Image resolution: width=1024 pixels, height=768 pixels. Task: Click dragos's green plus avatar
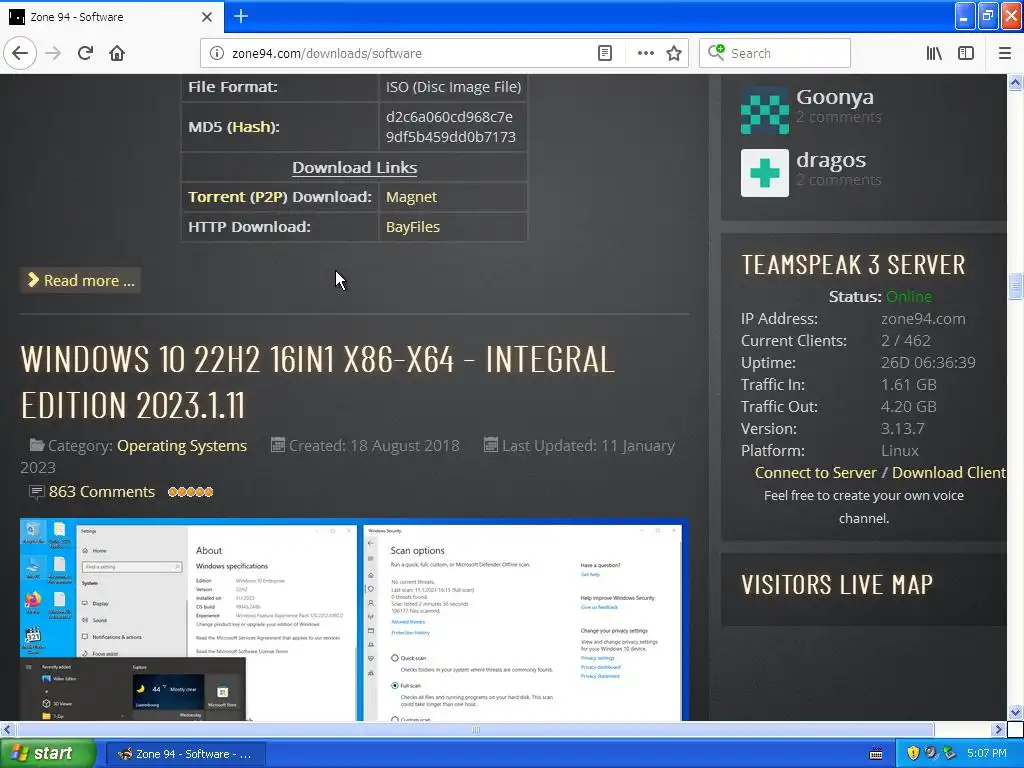(765, 173)
